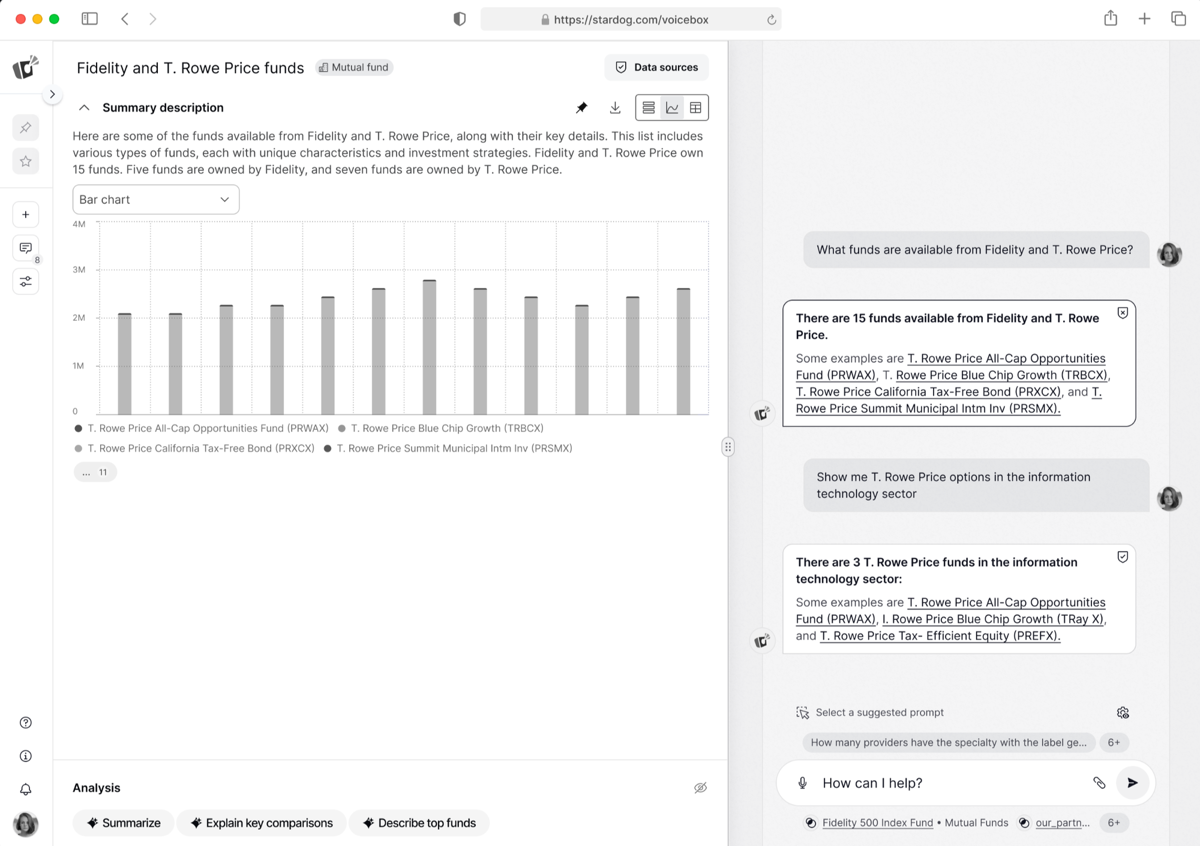Expand the left sidebar with chevron

(x=52, y=94)
